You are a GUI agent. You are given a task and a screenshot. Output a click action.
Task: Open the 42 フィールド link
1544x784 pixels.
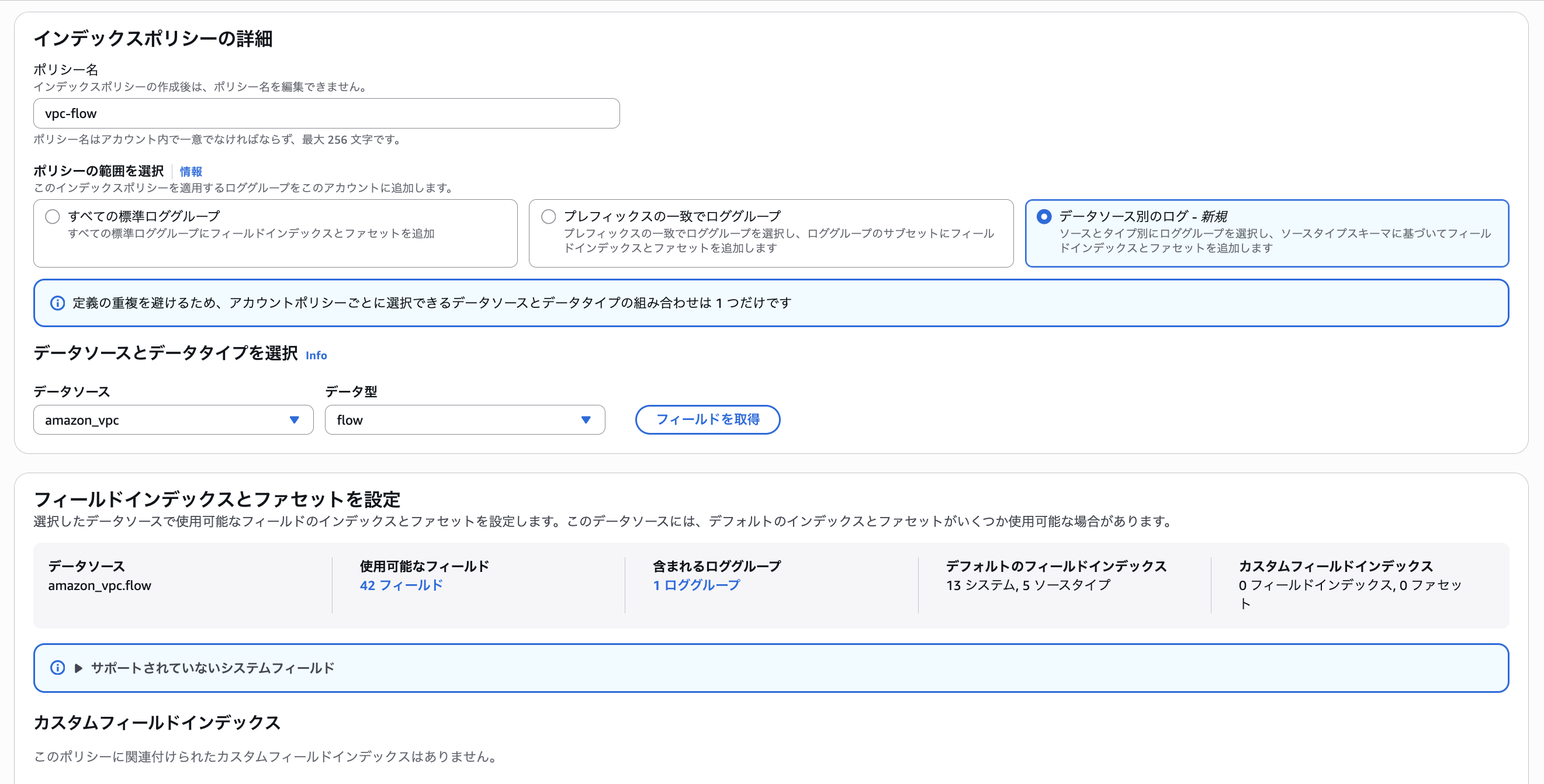pos(400,585)
